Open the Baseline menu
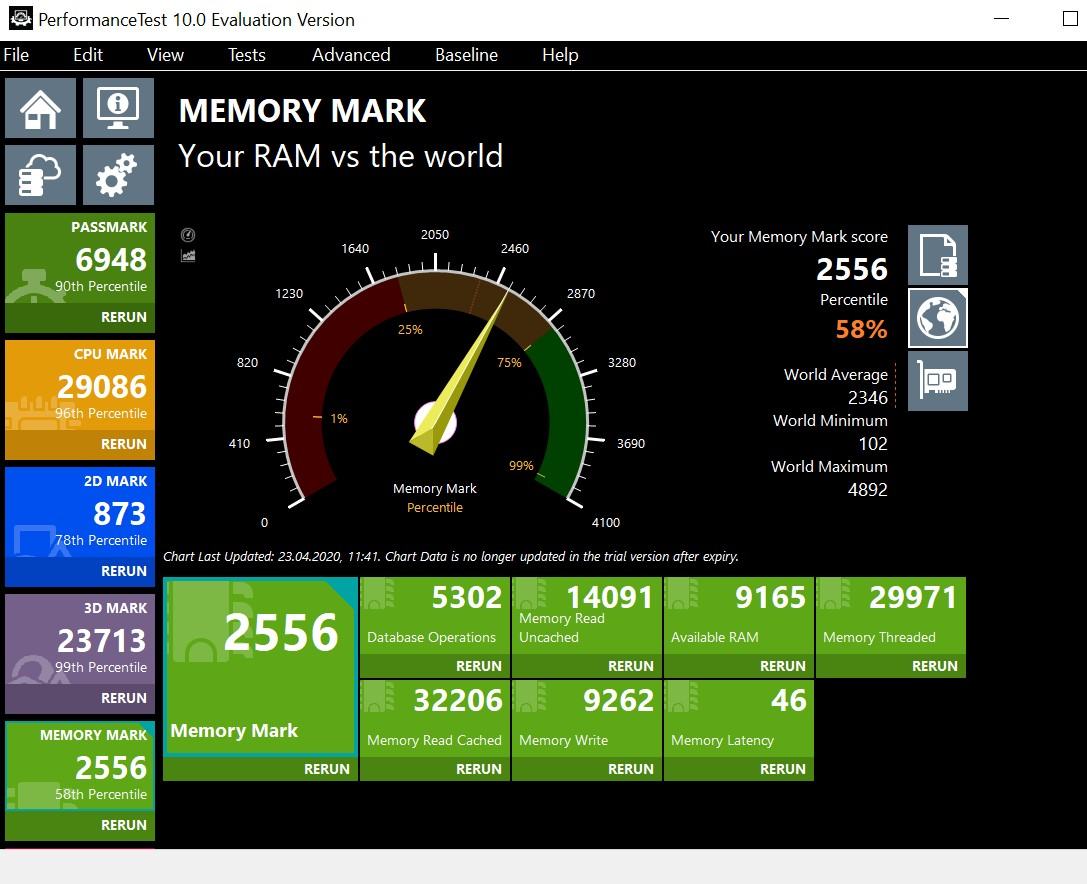The image size is (1087, 884). (x=467, y=55)
